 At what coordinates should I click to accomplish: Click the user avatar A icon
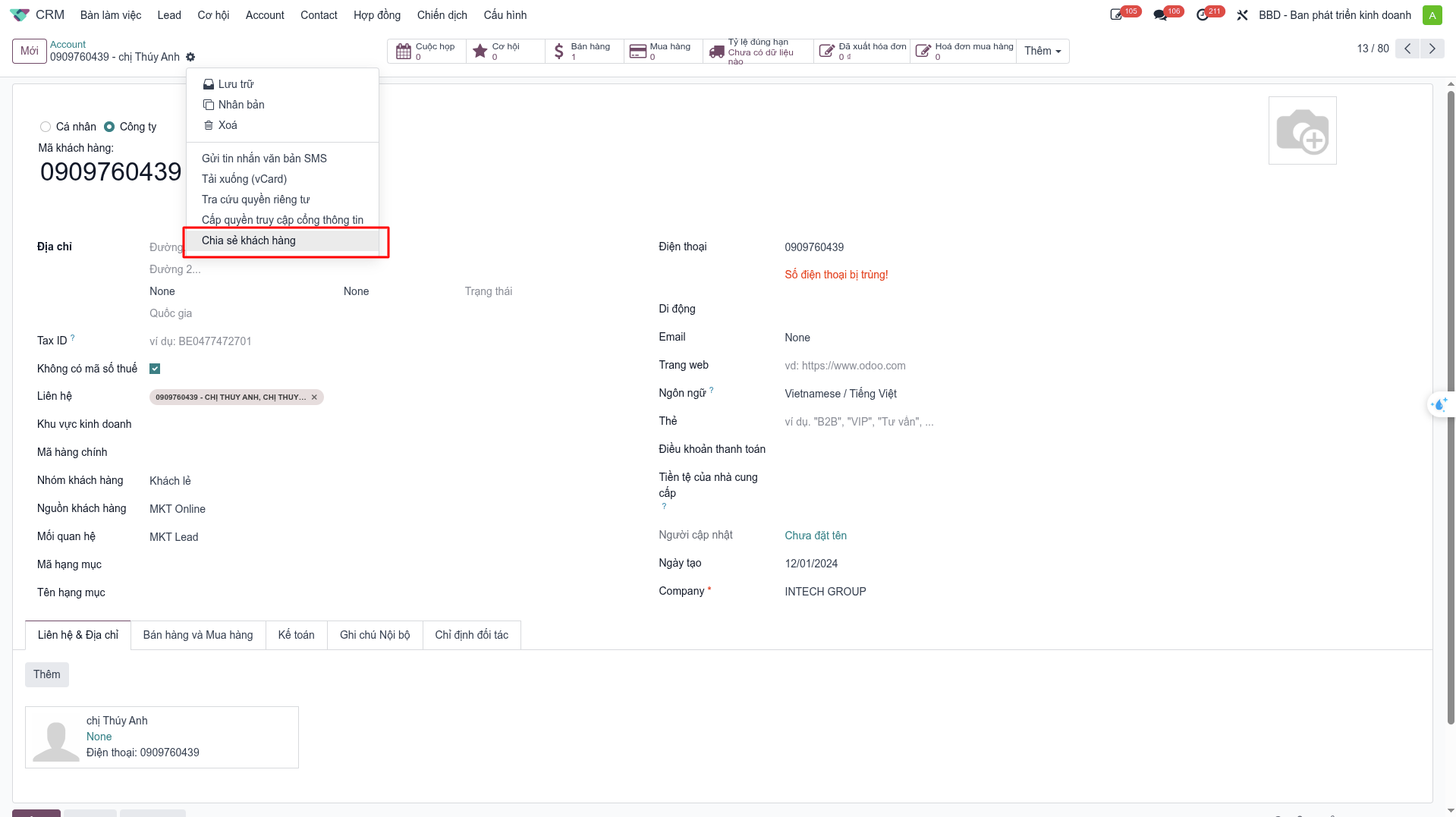(x=1432, y=15)
